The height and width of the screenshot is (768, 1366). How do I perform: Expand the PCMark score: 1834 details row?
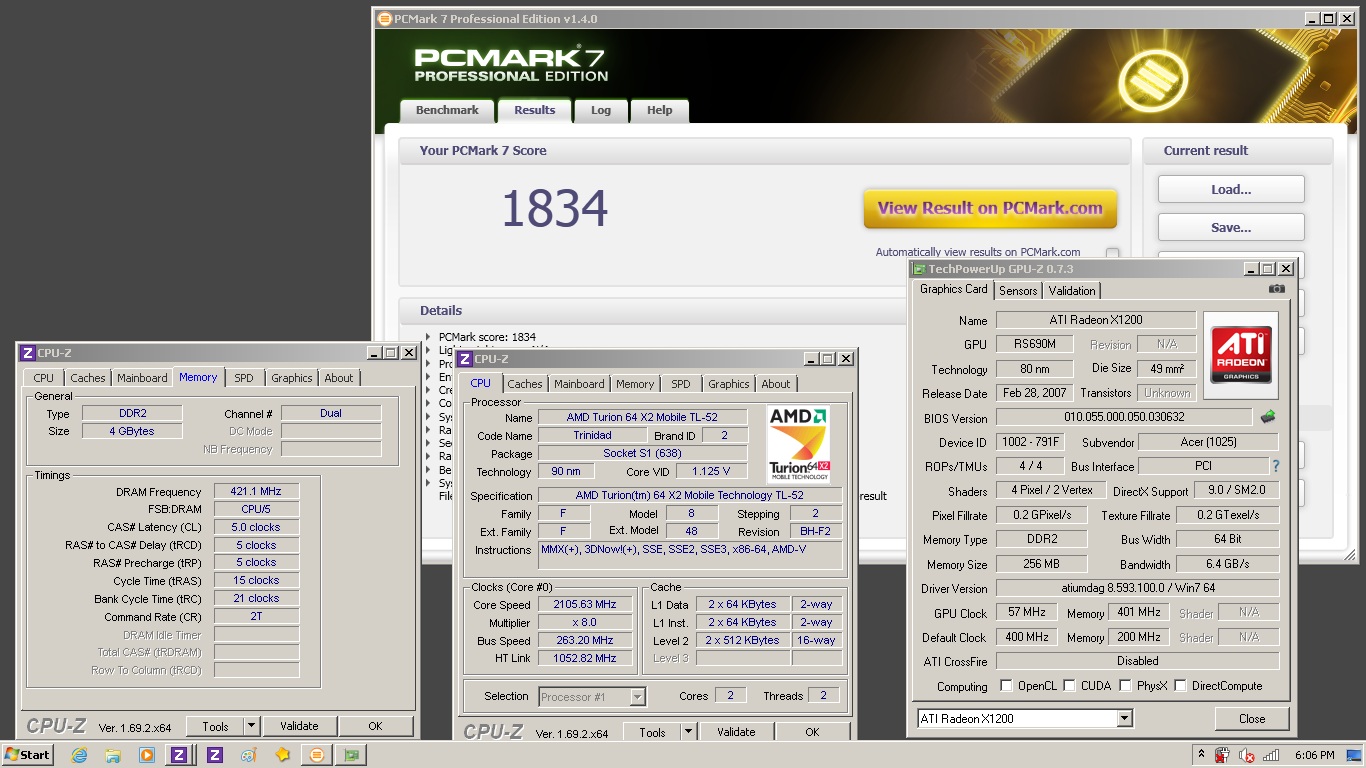click(429, 337)
